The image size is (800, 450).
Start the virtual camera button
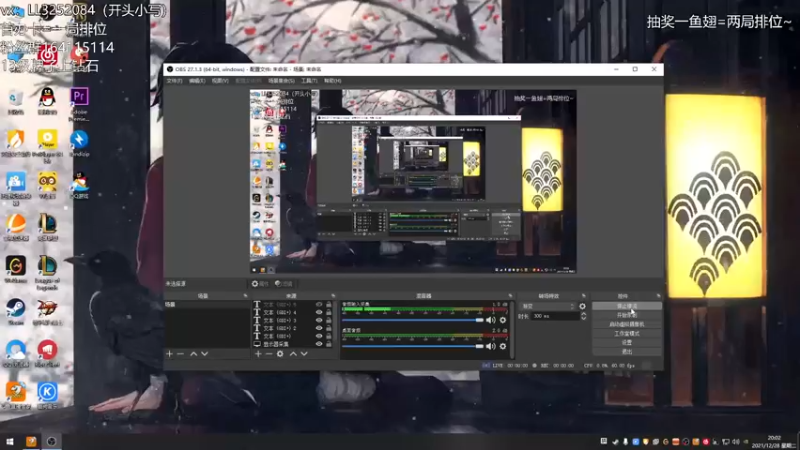pos(627,324)
